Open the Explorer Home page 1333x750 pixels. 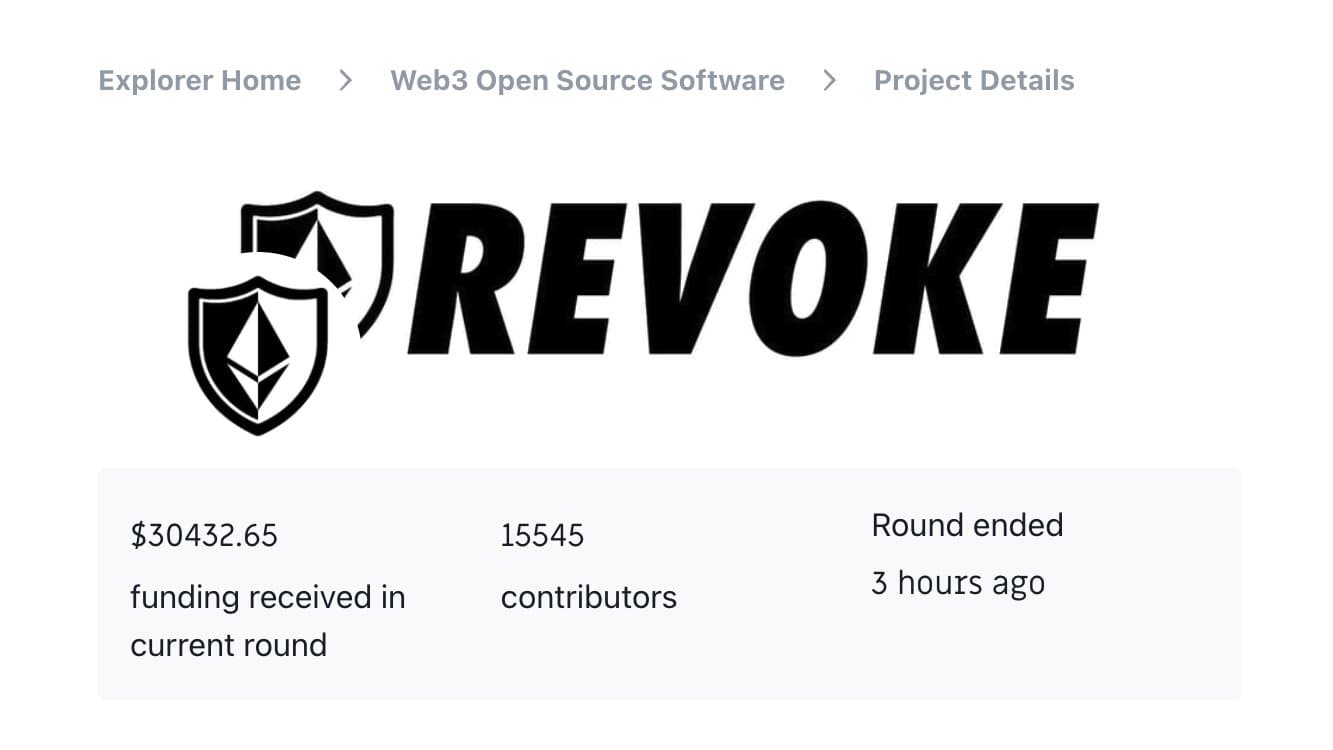[199, 80]
